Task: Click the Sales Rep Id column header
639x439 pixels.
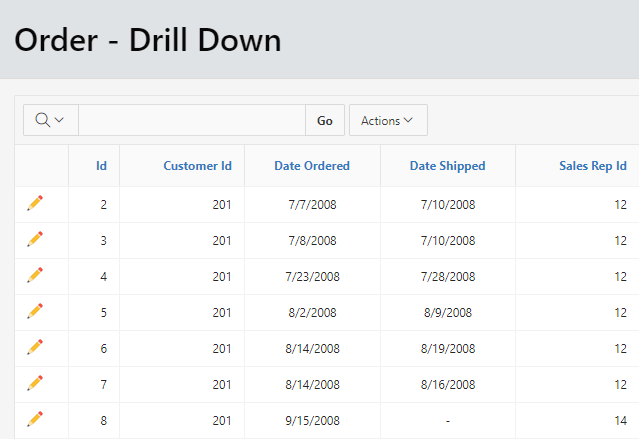Action: click(593, 166)
